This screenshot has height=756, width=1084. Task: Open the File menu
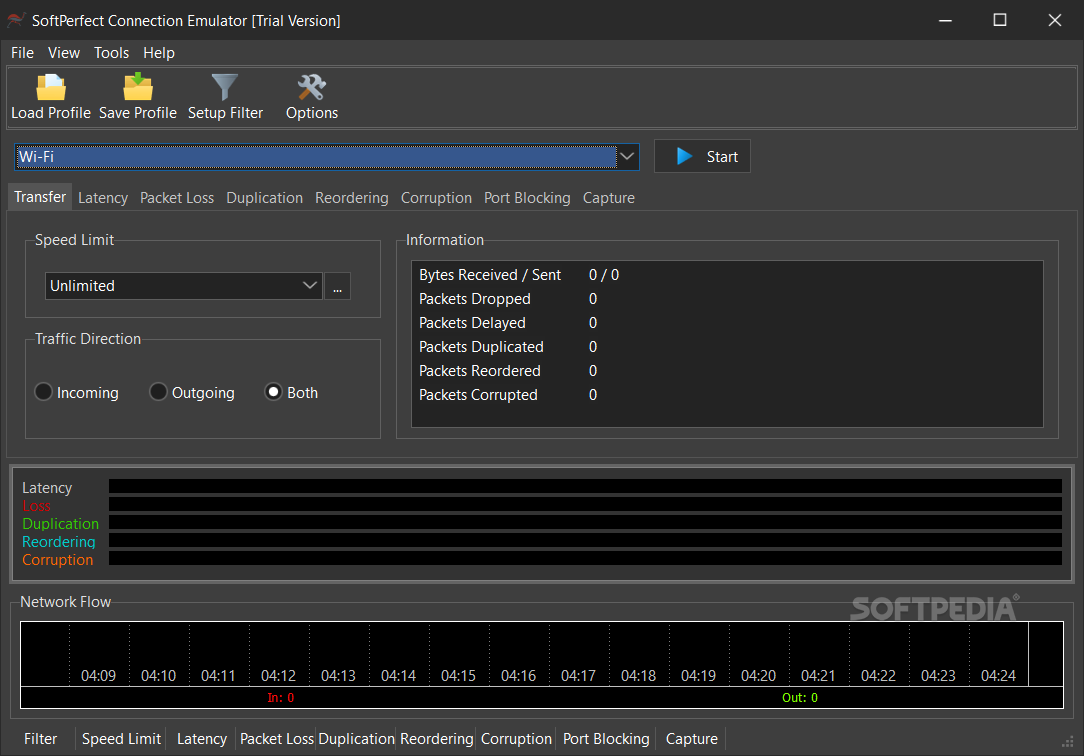pyautogui.click(x=22, y=53)
